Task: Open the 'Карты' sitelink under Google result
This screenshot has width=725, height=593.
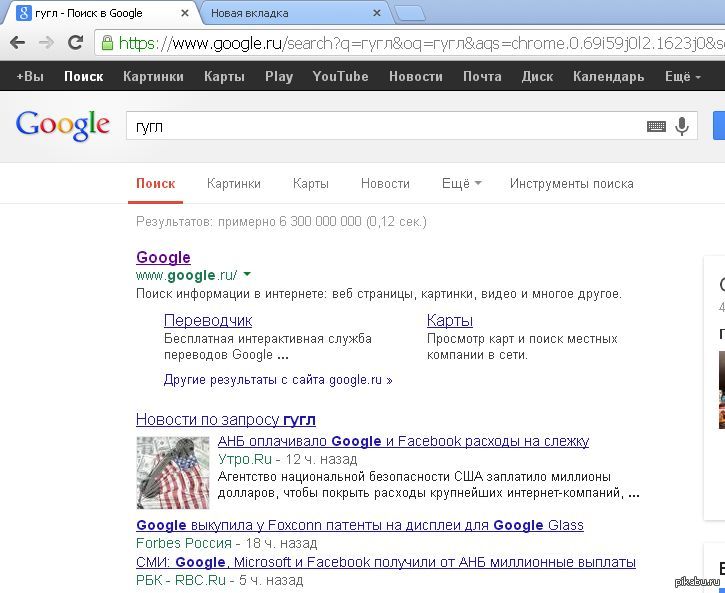Action: tap(450, 320)
